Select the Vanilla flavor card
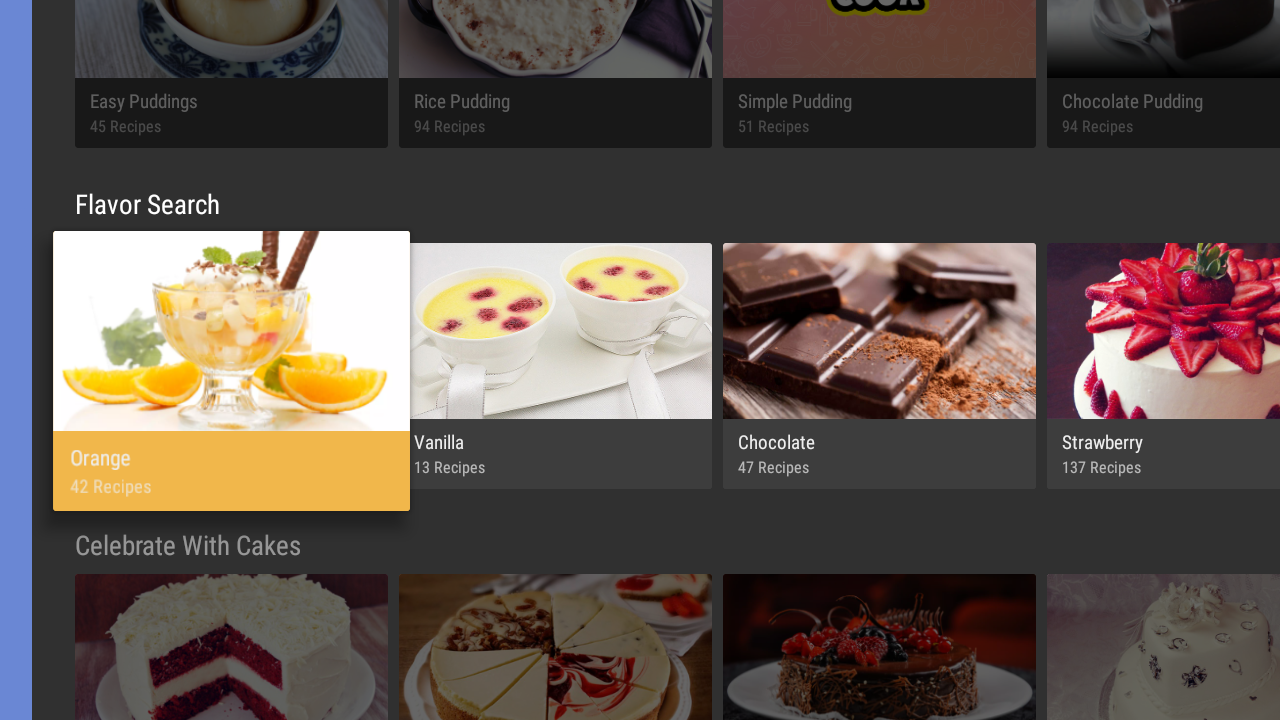The height and width of the screenshot is (720, 1280). (561, 366)
